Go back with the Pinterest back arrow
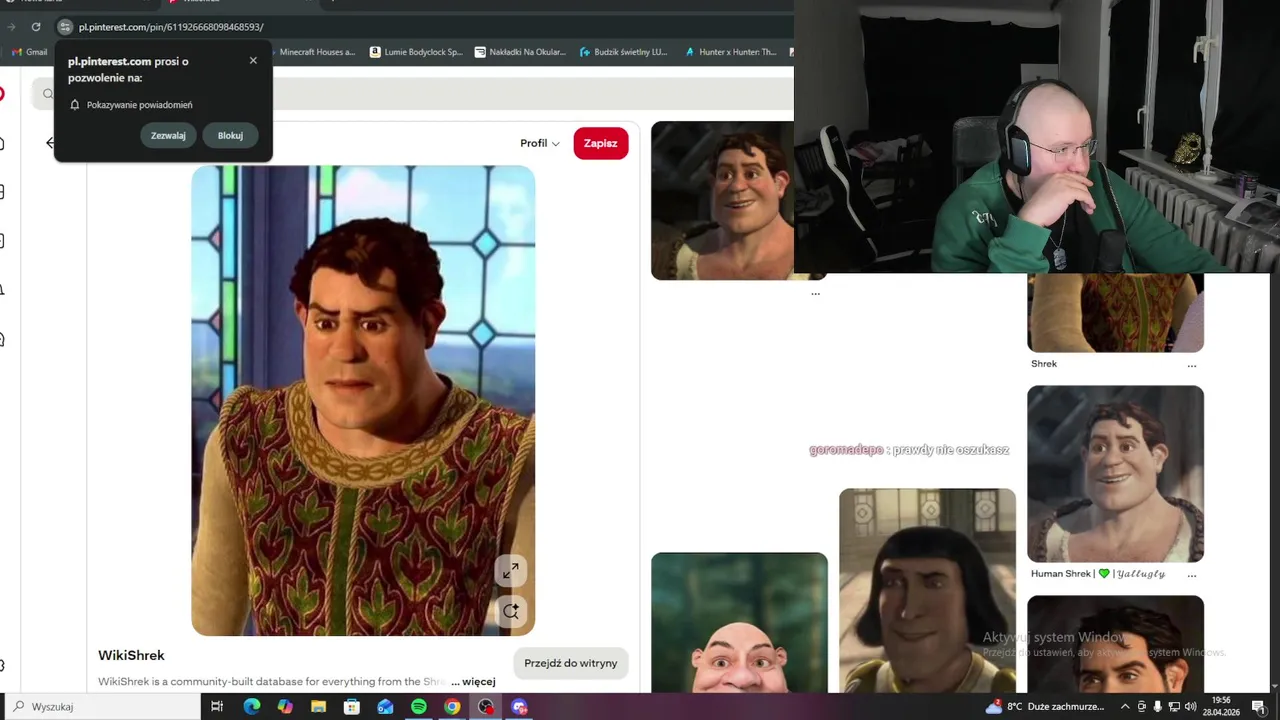1280x720 pixels. (x=51, y=143)
